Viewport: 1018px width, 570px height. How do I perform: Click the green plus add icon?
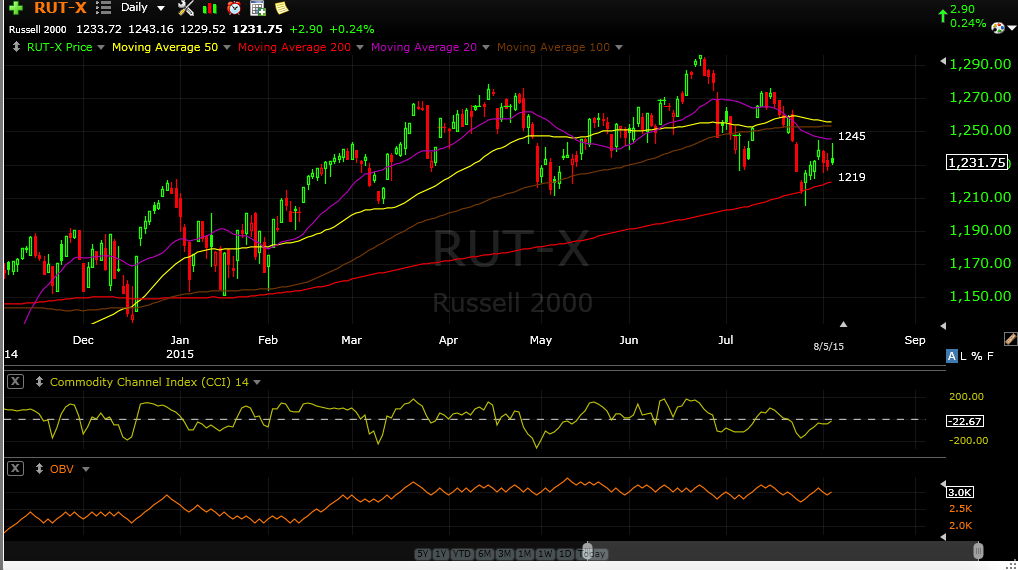16,8
